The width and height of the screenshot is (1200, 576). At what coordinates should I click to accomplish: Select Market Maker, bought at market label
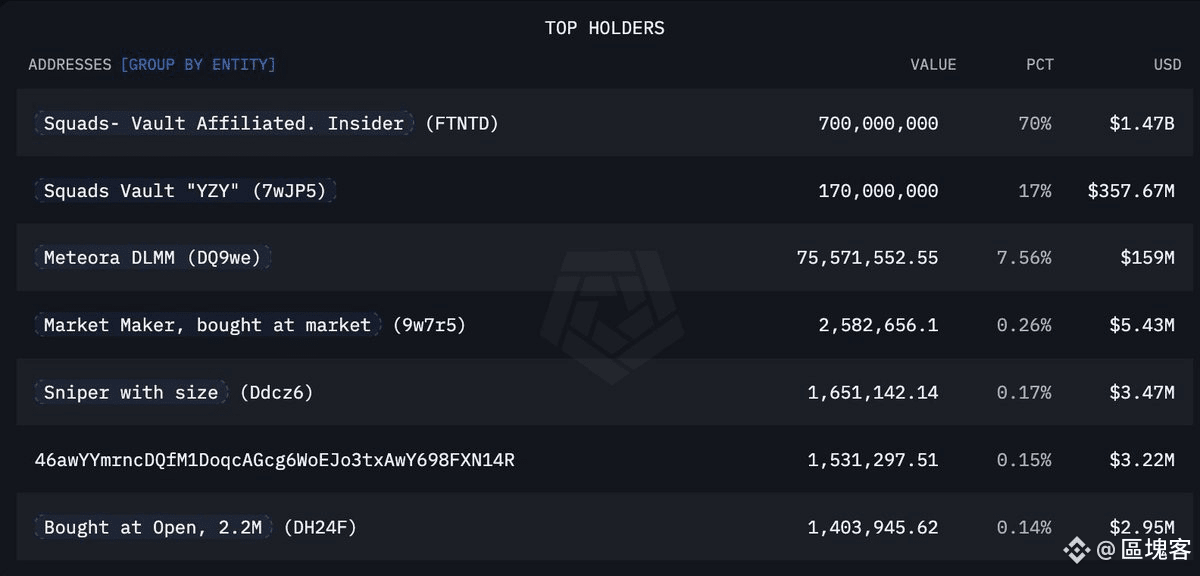[x=207, y=325]
